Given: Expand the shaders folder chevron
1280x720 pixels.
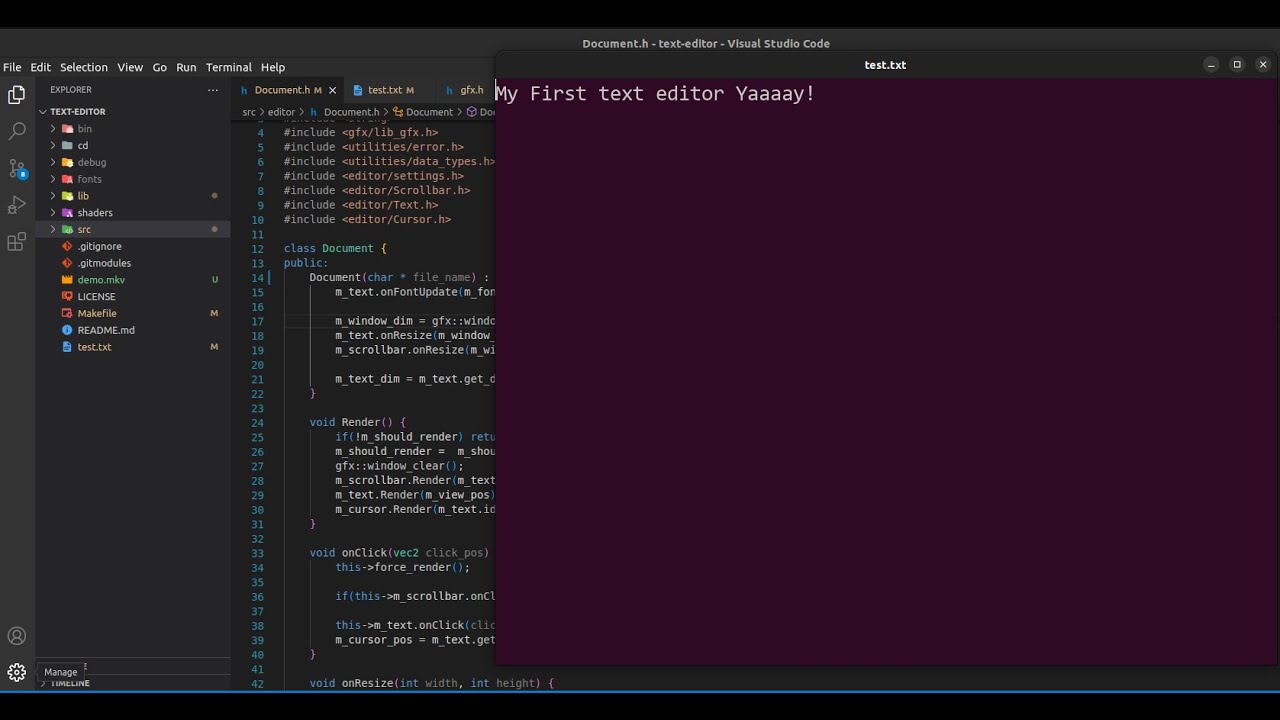Looking at the screenshot, I should [x=53, y=213].
